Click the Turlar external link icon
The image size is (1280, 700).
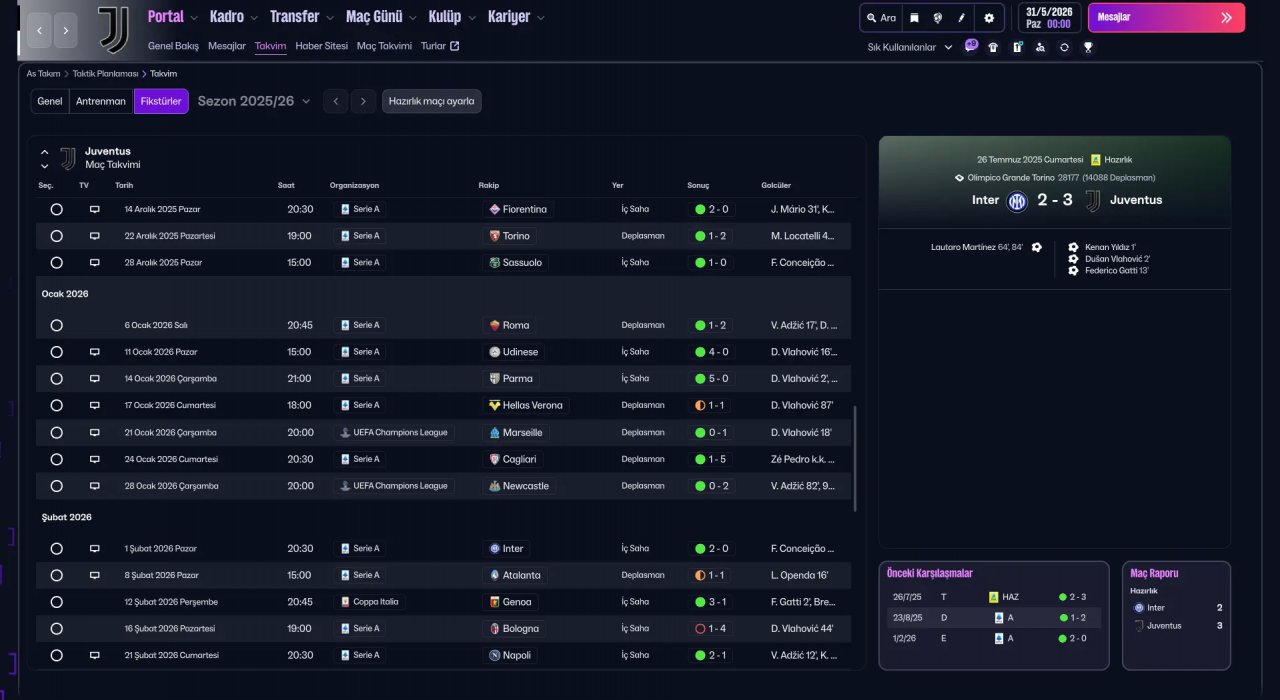[x=455, y=46]
